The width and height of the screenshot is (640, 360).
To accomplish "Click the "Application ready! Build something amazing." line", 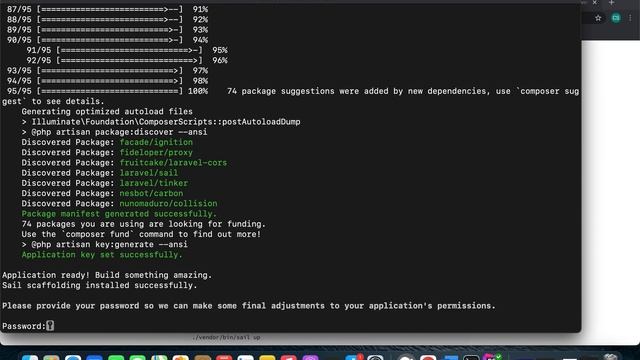I will coord(107,275).
